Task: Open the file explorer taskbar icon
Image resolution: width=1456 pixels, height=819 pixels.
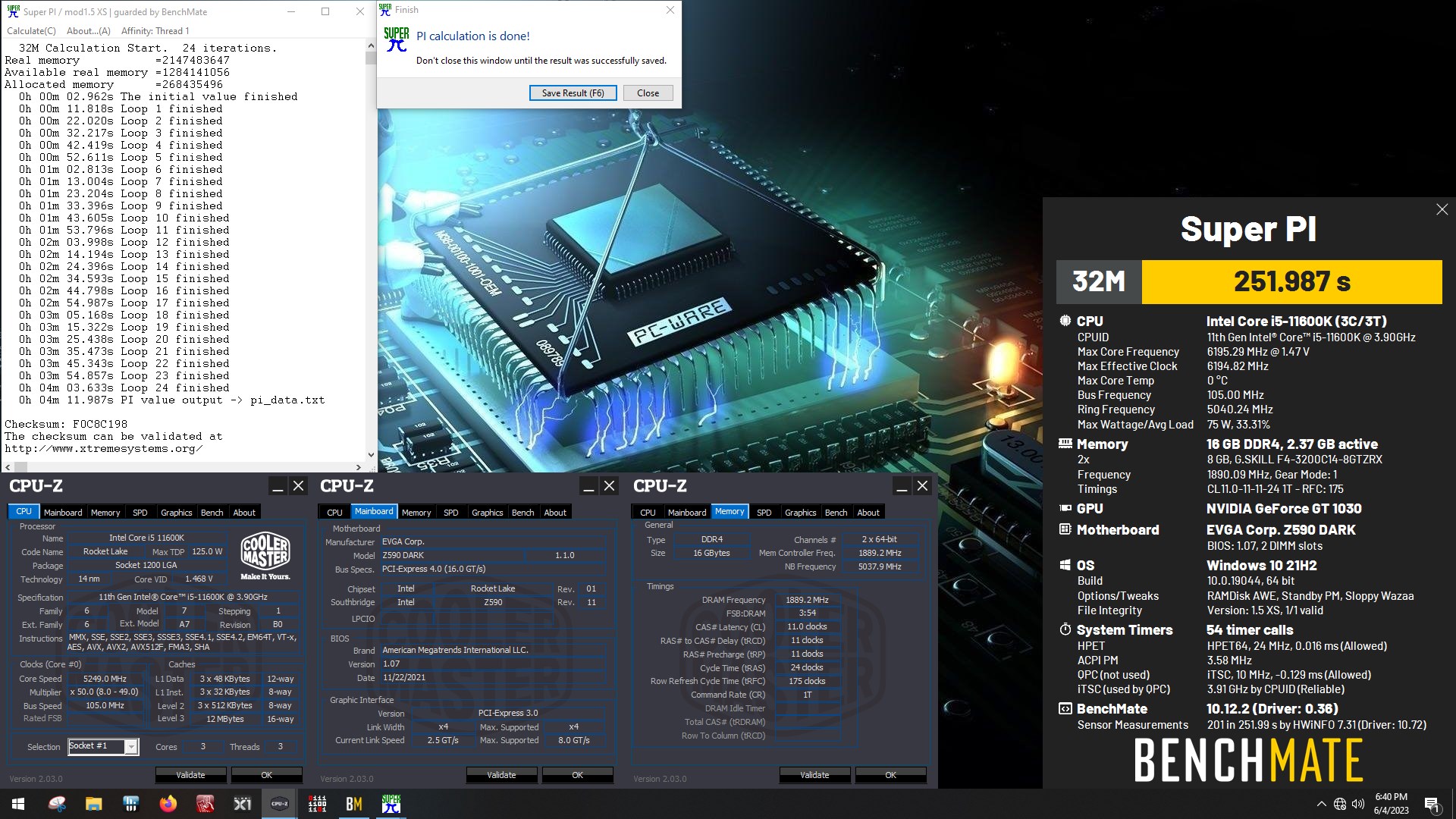Action: [93, 804]
